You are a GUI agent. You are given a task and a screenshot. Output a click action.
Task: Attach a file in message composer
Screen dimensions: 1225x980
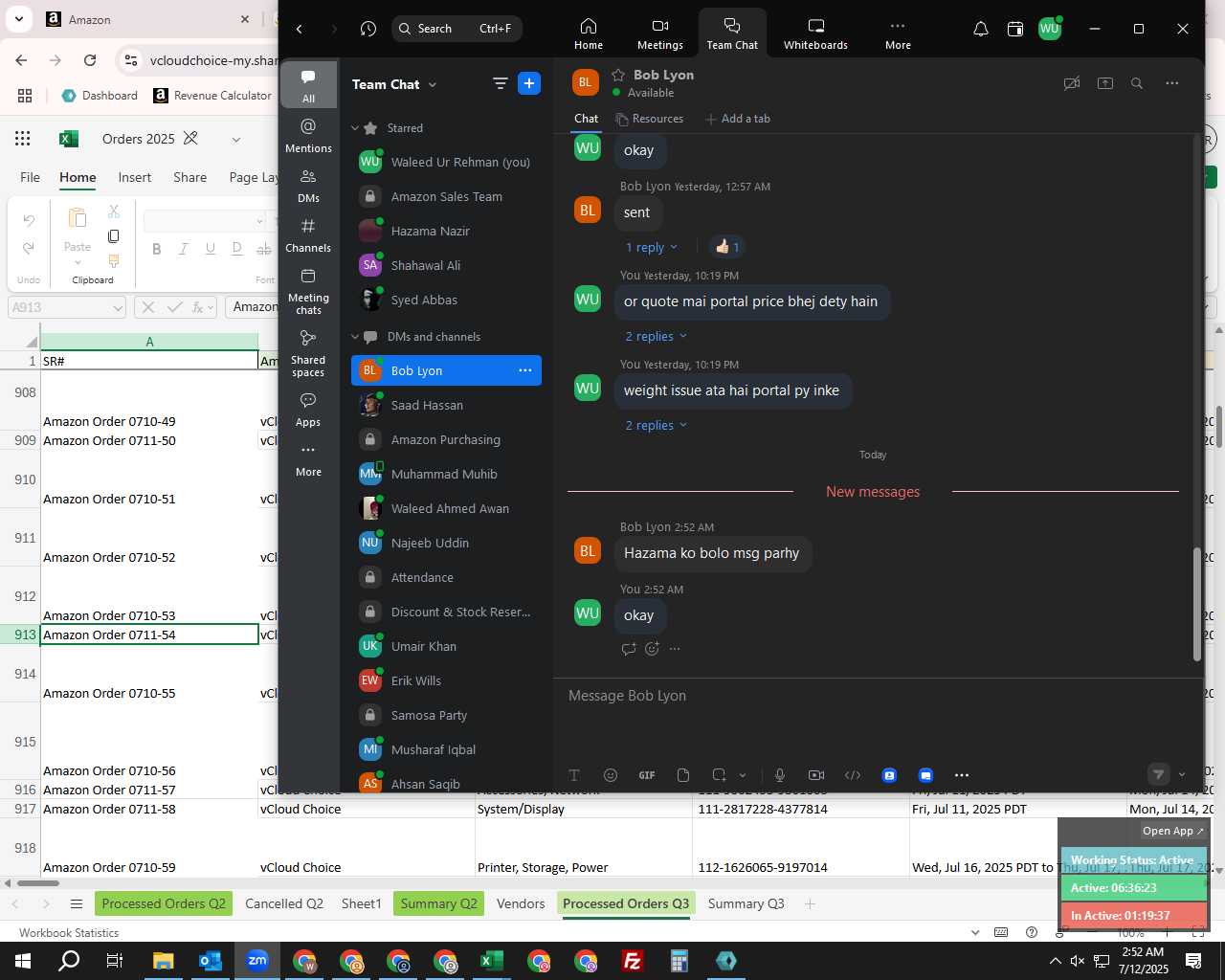683,775
